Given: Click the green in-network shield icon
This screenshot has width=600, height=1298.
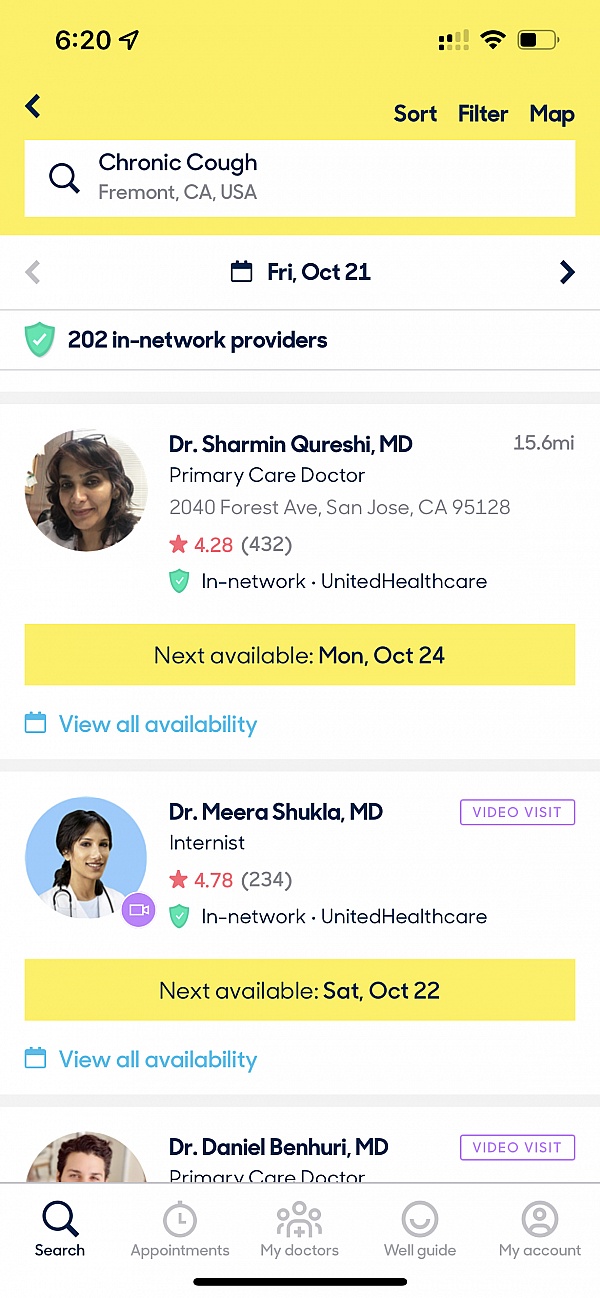Looking at the screenshot, I should point(39,339).
